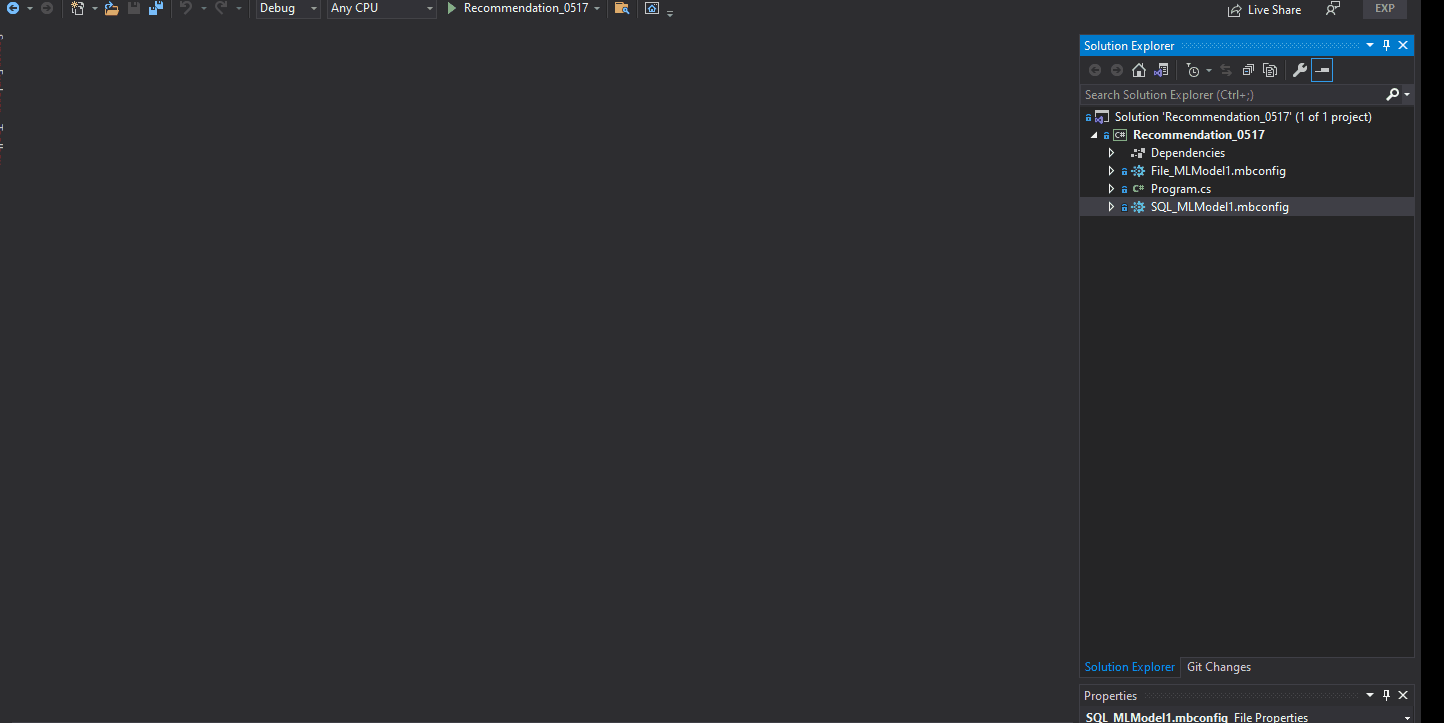
Task: Click the Properties panel auto-hide pin icon
Action: 1387,695
